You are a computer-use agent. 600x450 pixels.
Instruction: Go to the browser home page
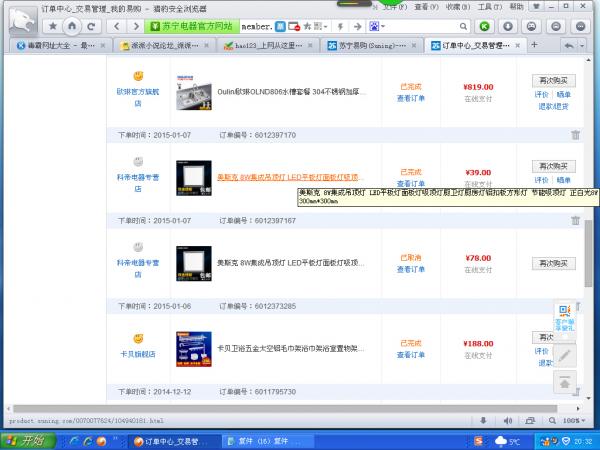pos(72,26)
